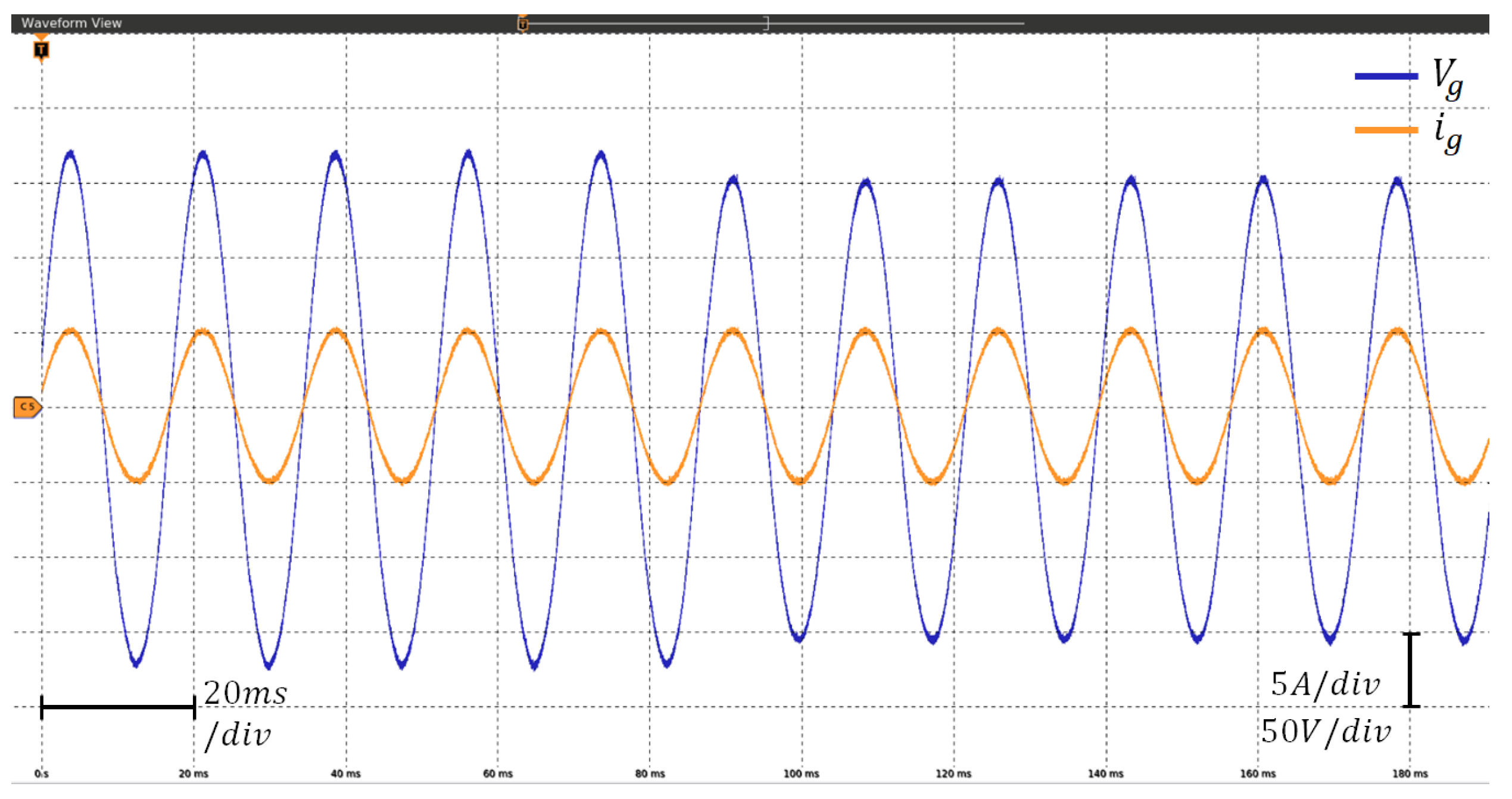
Task: Click the 40 ms time axis label
Action: pos(345,774)
